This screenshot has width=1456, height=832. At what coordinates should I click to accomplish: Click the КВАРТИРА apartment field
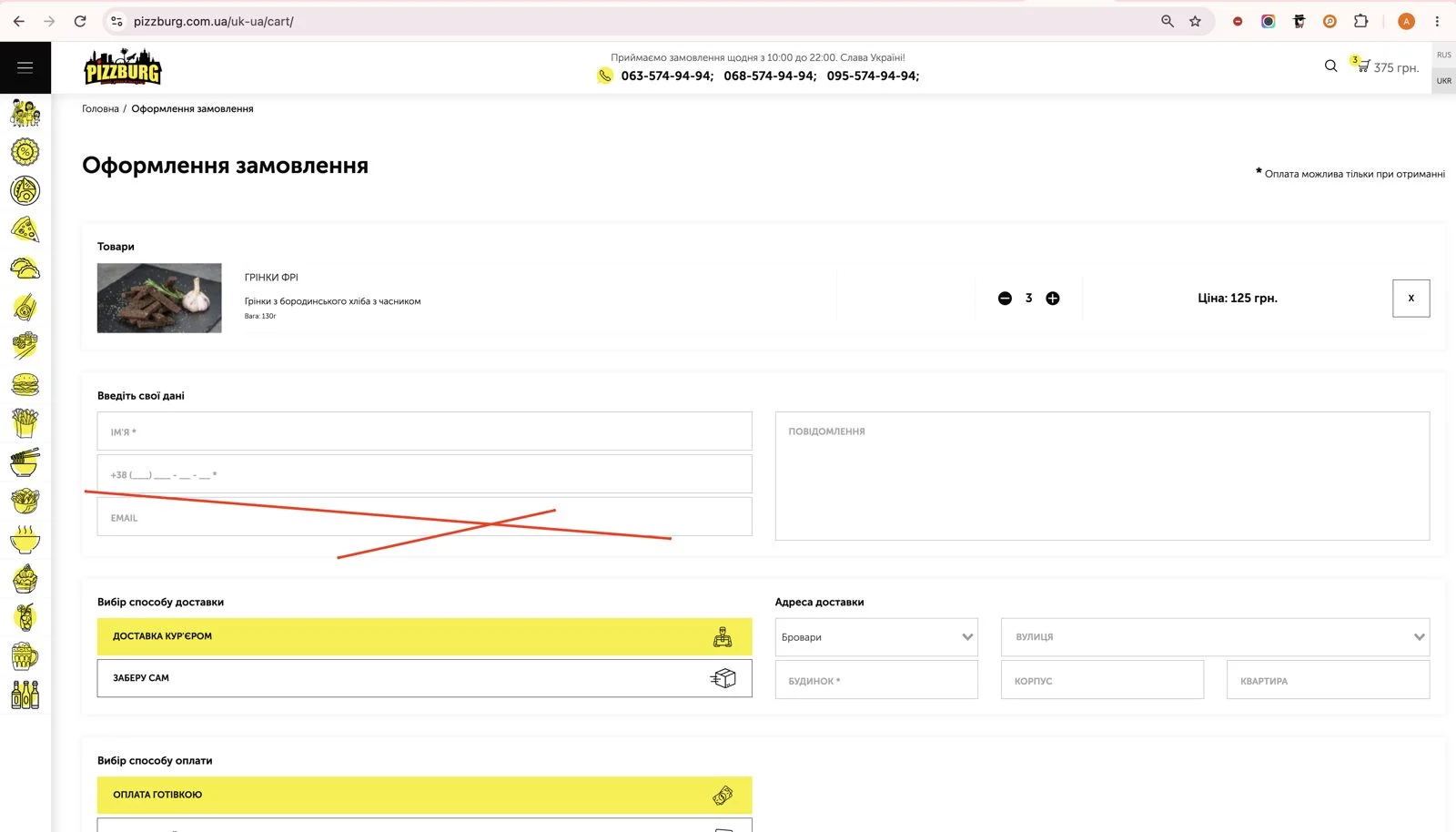pyautogui.click(x=1329, y=680)
